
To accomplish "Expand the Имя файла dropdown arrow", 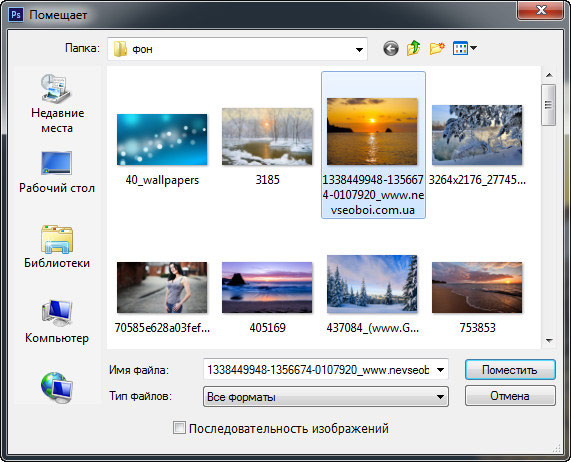I will click(440, 370).
